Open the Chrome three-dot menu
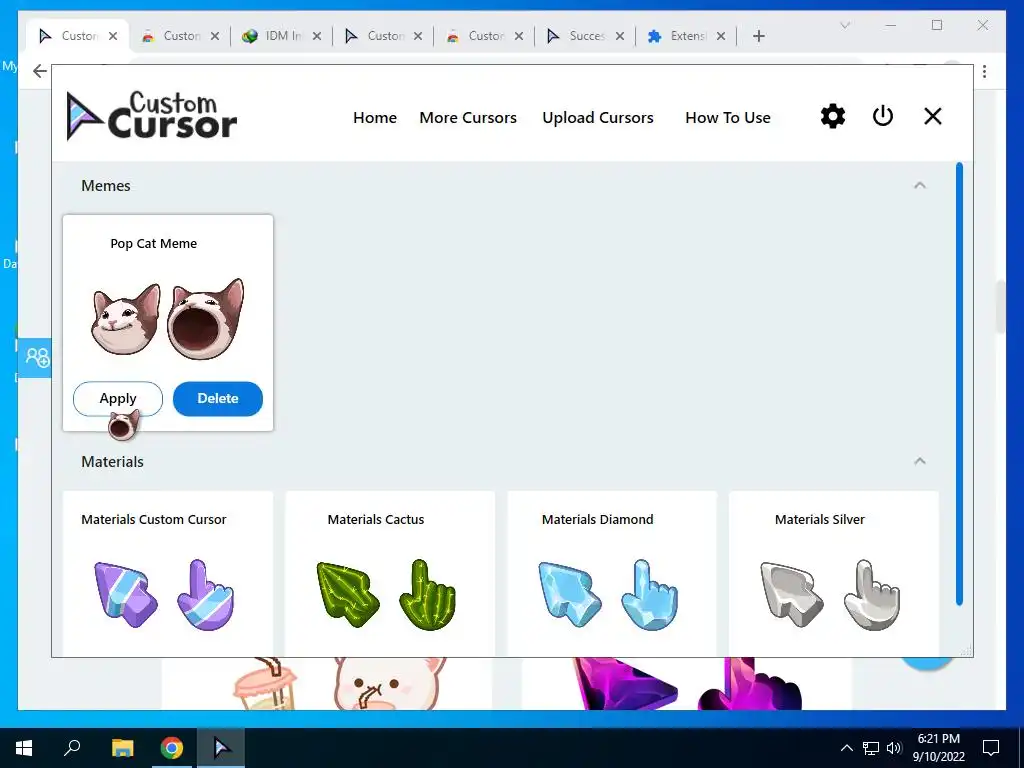Viewport: 1024px width, 768px height. click(984, 71)
